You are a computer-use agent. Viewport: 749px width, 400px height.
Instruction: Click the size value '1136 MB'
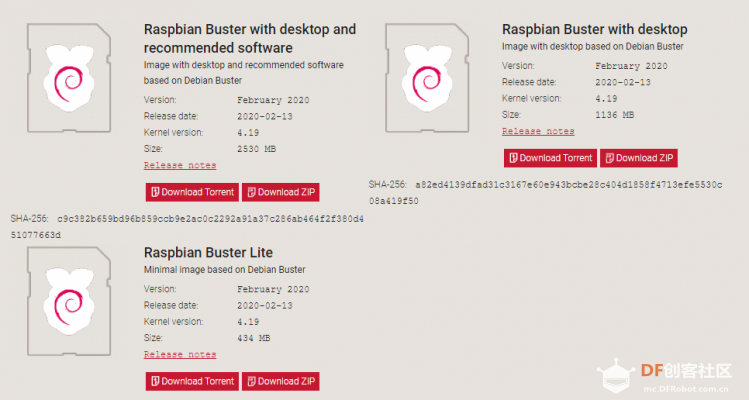615,115
